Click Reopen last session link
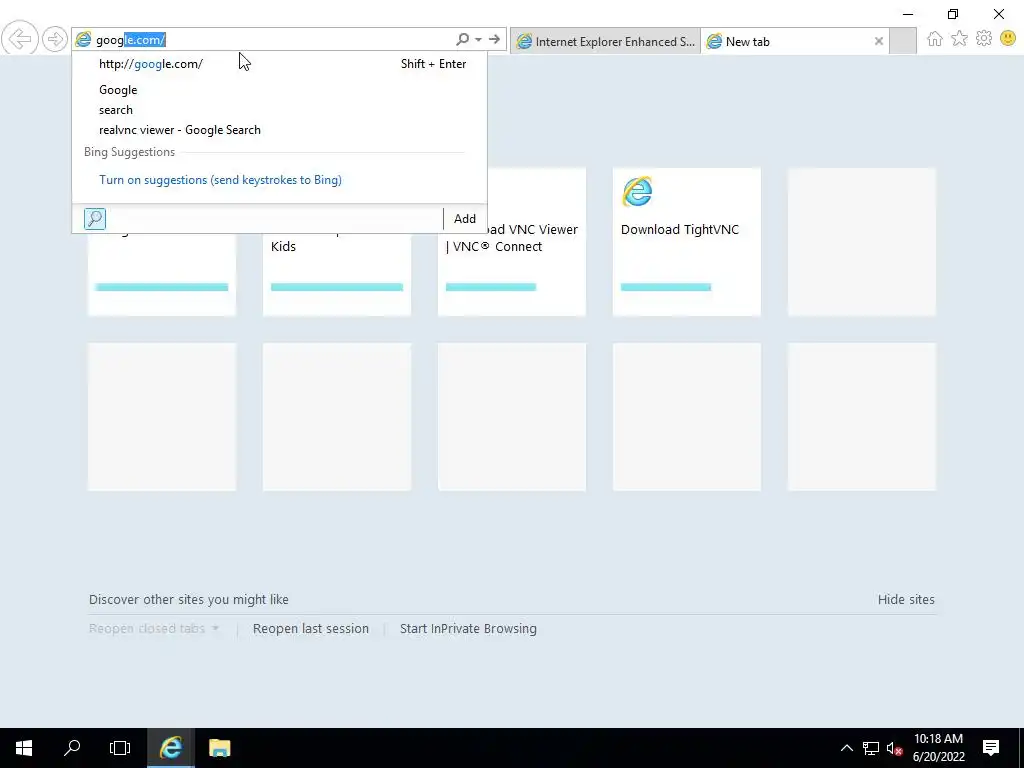The height and width of the screenshot is (768, 1024). [311, 628]
